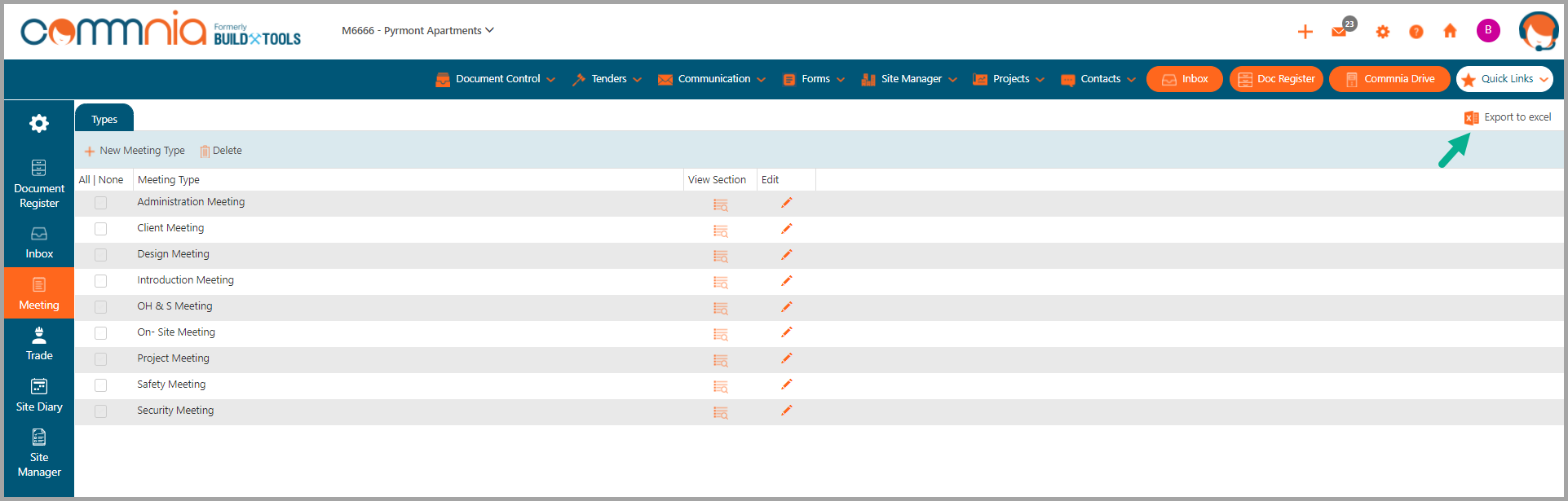Open Site Diary in the sidebar
This screenshot has height=501, width=1568.
tap(39, 395)
